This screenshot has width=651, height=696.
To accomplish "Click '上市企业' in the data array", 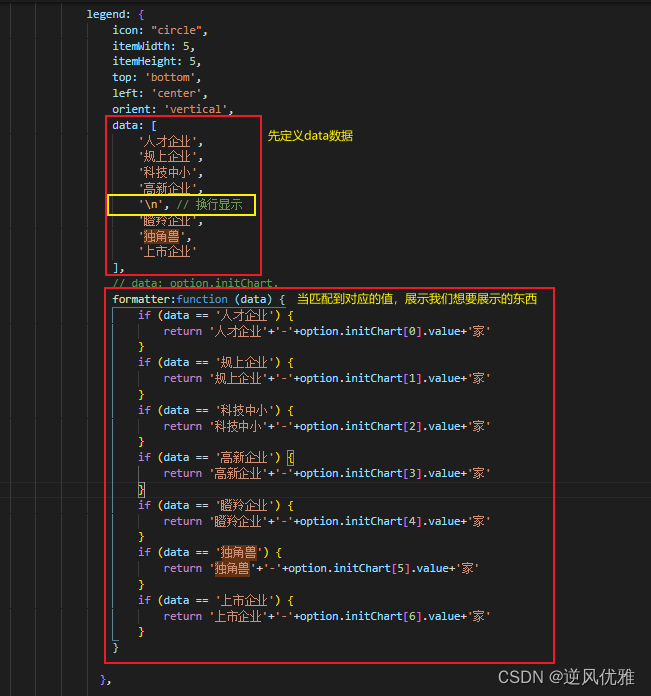I will point(167,252).
